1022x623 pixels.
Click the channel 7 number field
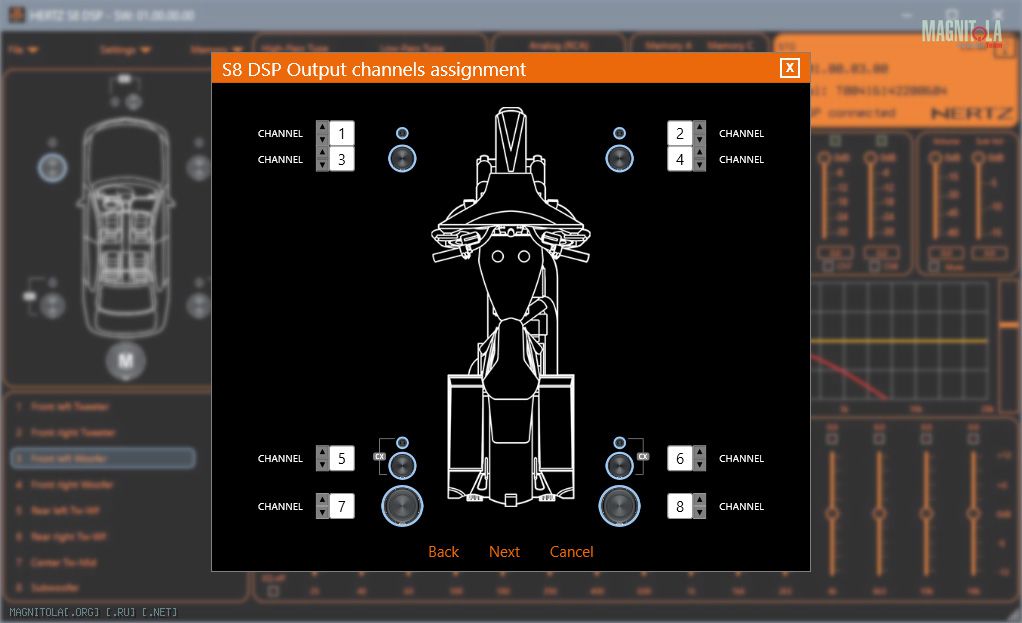click(x=342, y=506)
